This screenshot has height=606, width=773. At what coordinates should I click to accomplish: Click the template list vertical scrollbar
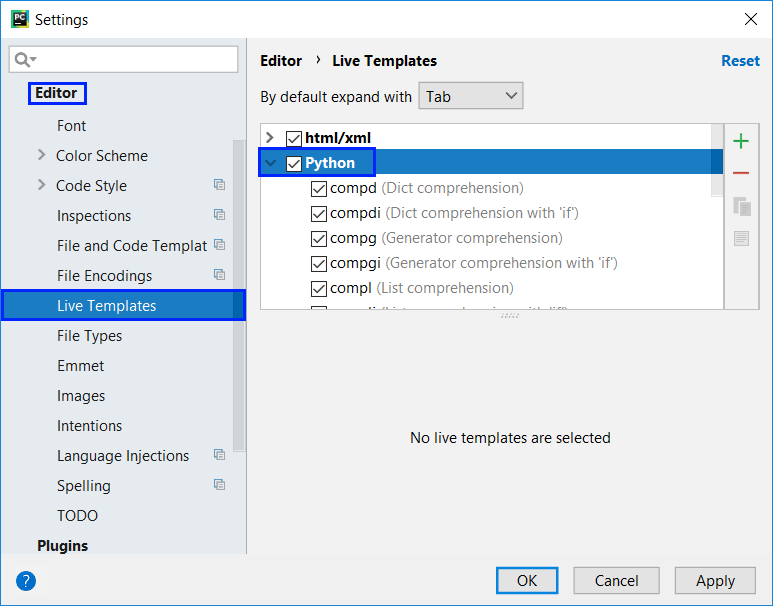tap(716, 165)
